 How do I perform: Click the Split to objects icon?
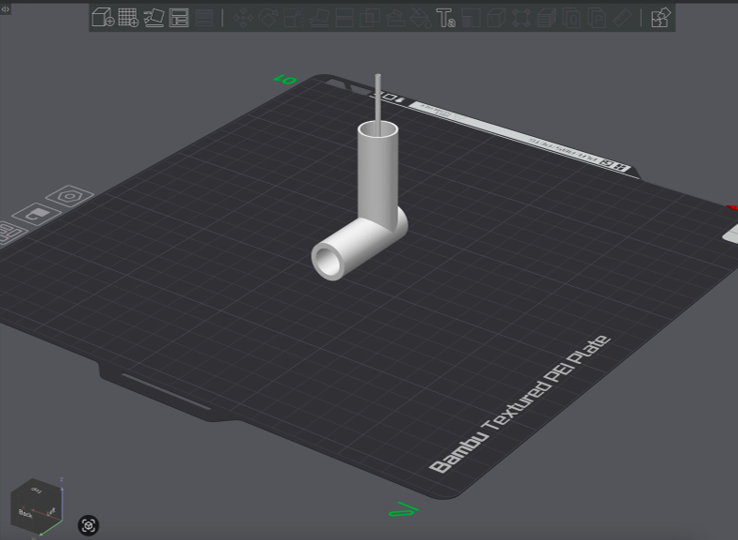click(x=205, y=17)
